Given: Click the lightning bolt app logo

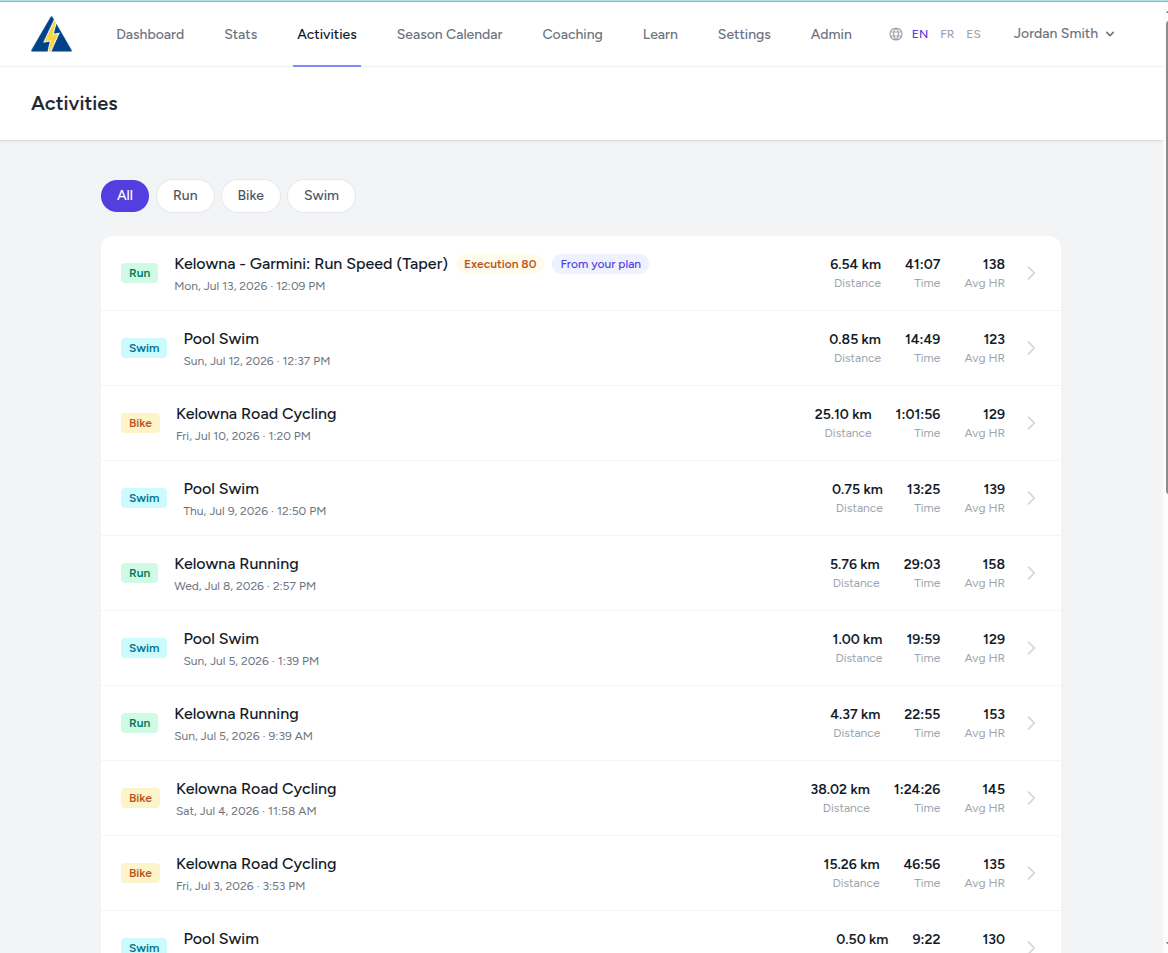Looking at the screenshot, I should click(x=51, y=34).
